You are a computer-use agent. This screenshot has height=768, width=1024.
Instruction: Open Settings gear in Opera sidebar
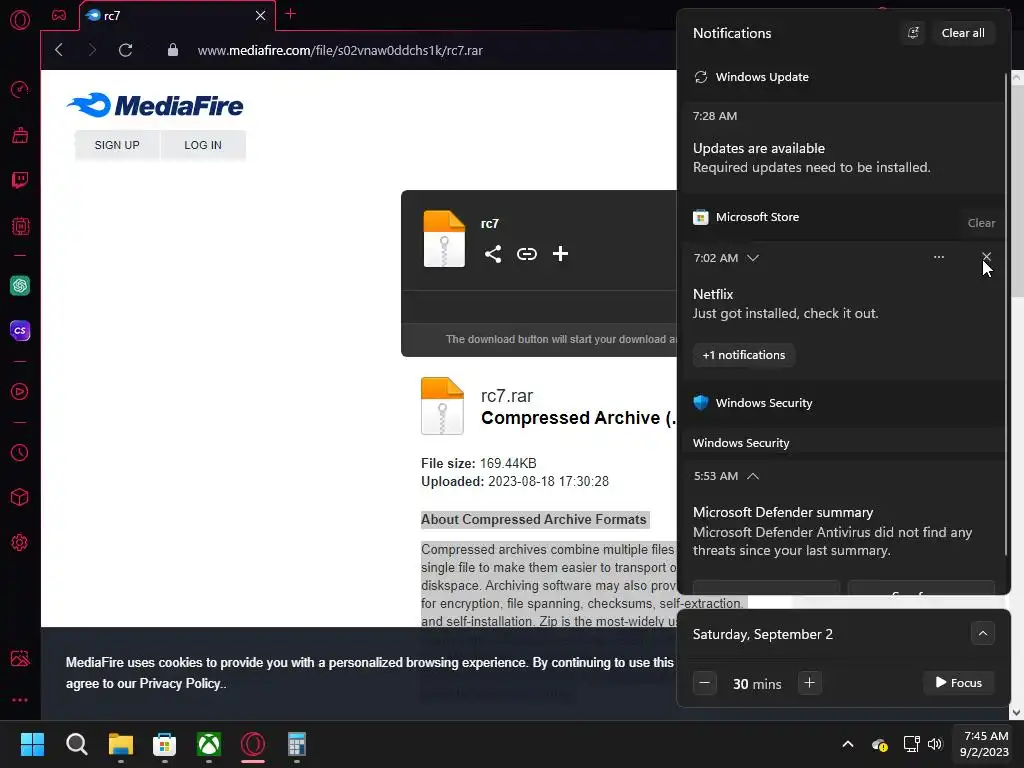(x=20, y=543)
